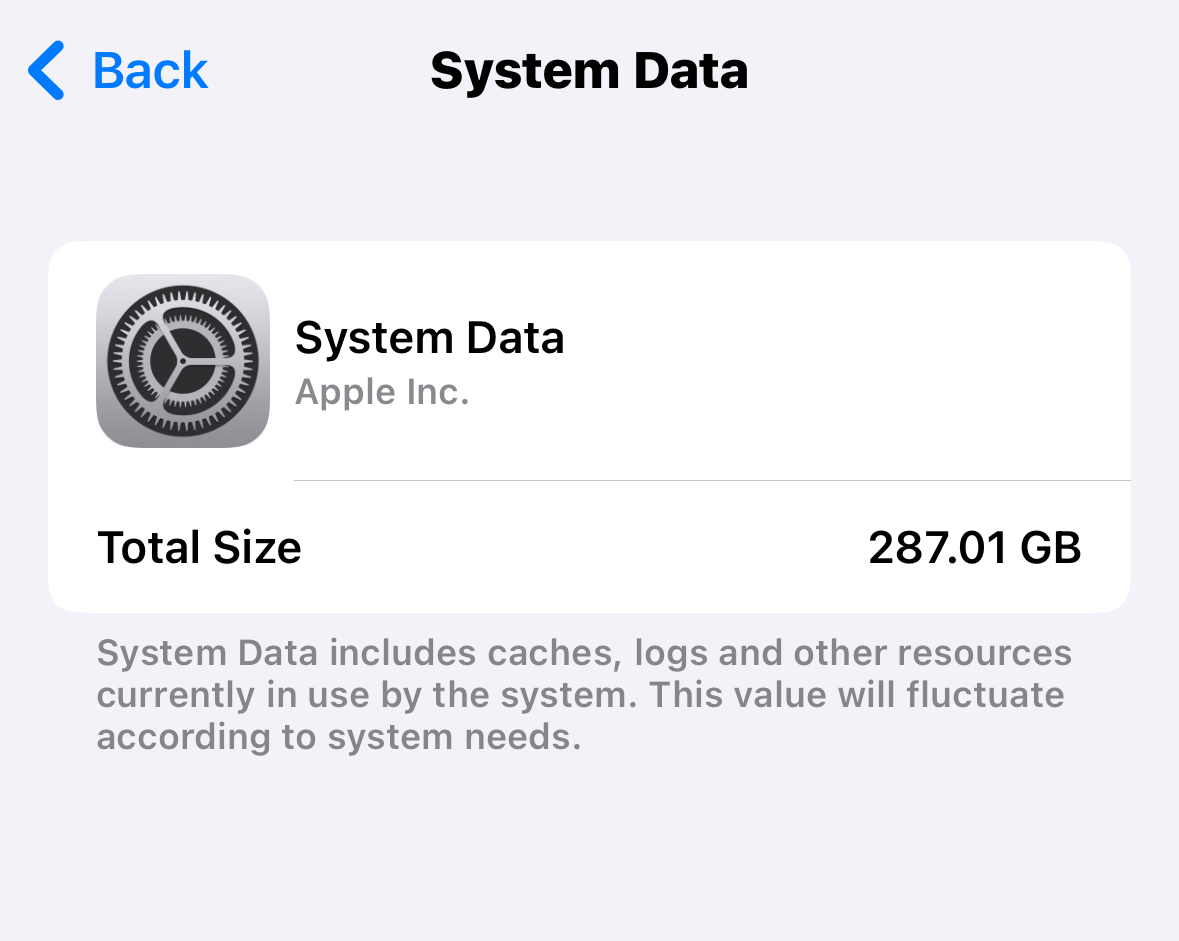Click the word System in the header
The image size is (1179, 941).
[x=524, y=72]
